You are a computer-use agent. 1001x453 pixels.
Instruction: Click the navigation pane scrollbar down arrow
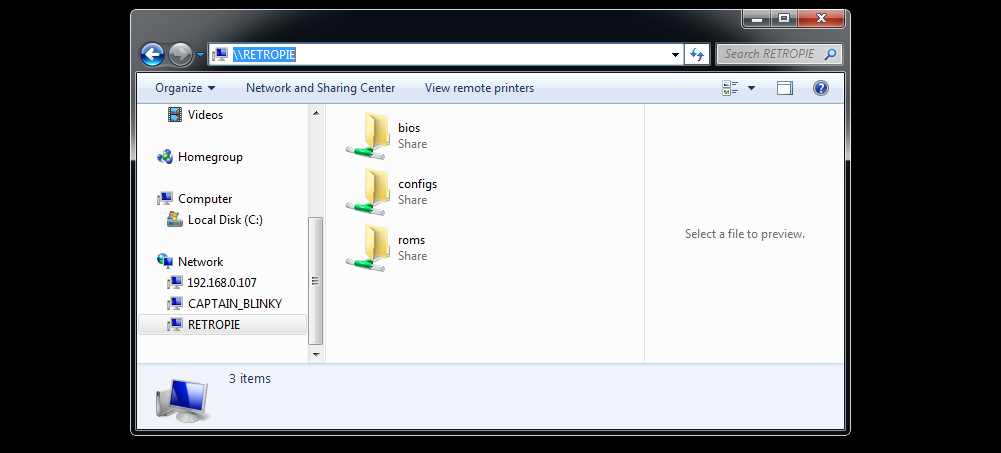tap(316, 354)
